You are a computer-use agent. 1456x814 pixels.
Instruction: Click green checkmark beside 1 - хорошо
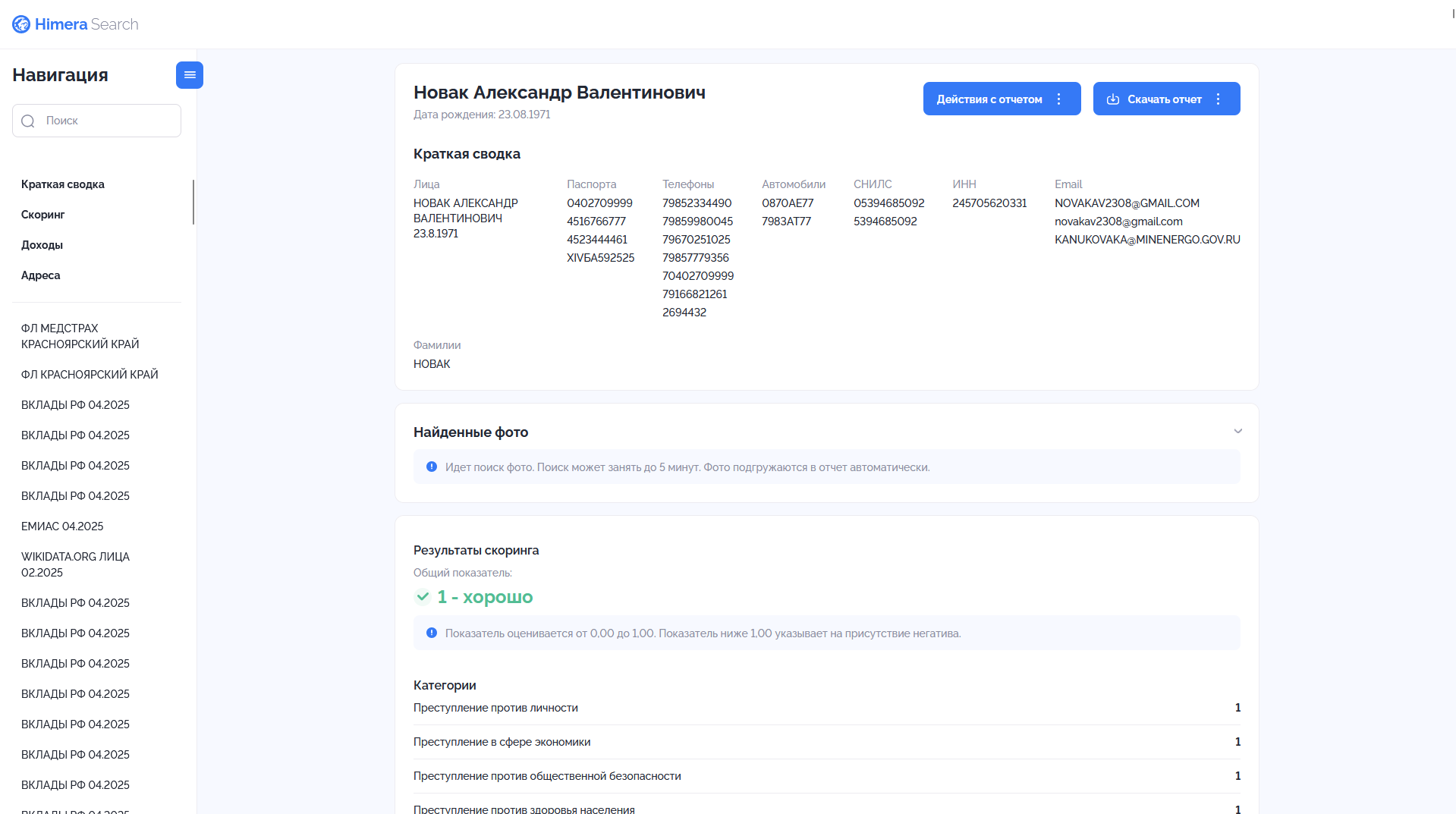click(423, 597)
